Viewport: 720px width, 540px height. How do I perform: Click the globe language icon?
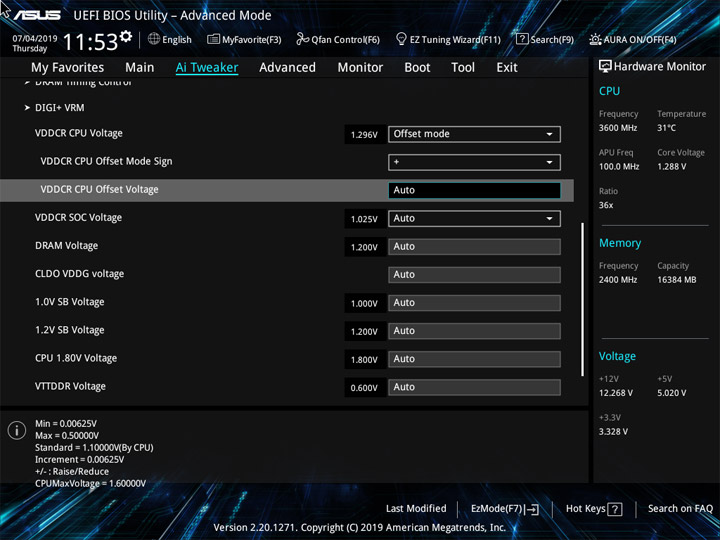tap(154, 39)
